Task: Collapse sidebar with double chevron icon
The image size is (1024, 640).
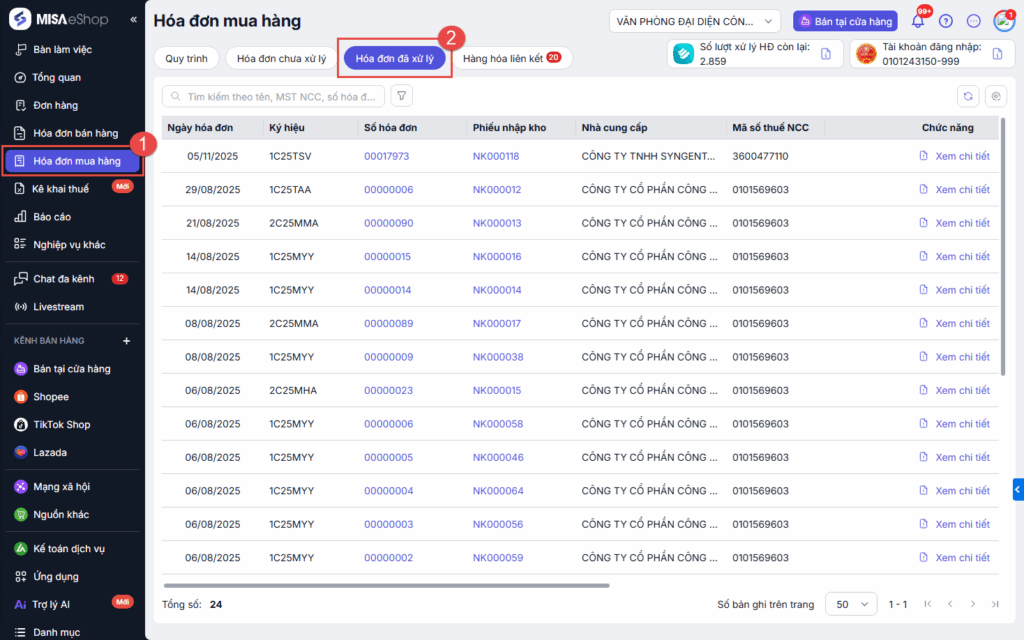Action: tap(134, 20)
